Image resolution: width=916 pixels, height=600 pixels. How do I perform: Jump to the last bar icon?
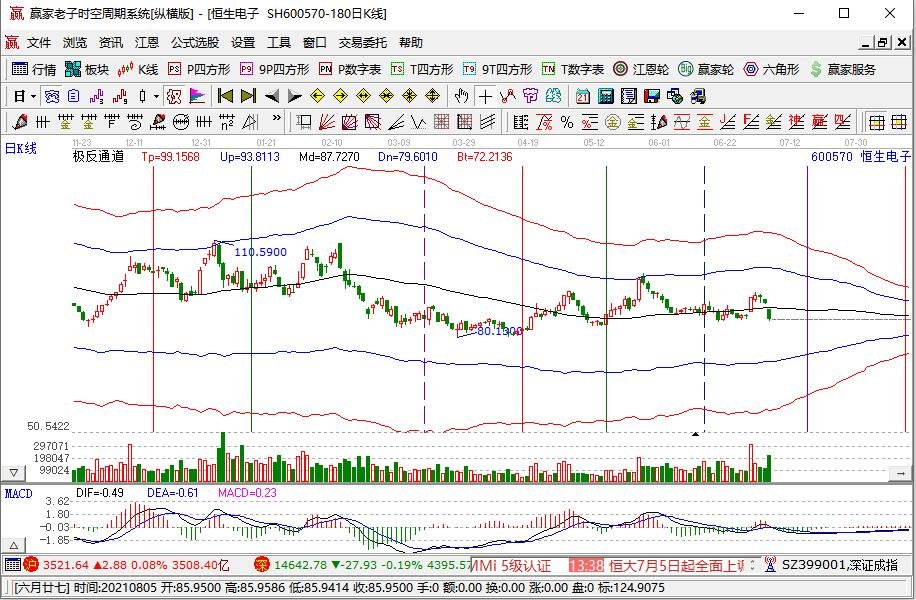click(x=248, y=96)
